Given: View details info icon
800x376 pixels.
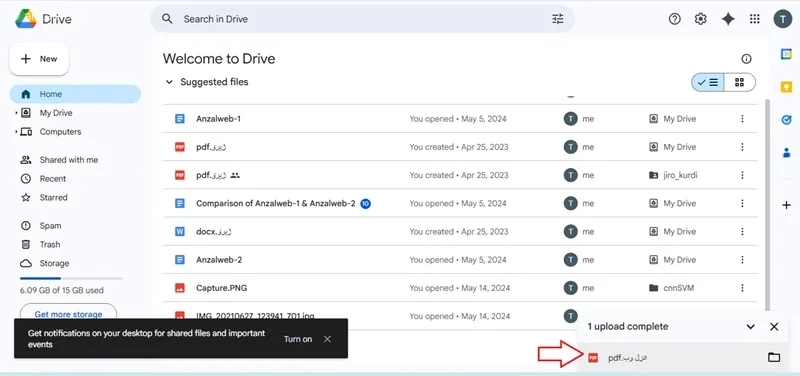Looking at the screenshot, I should pyautogui.click(x=746, y=59).
